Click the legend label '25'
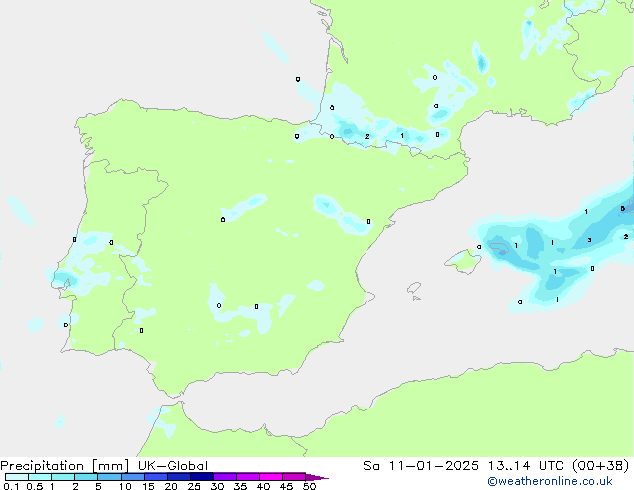The width and height of the screenshot is (634, 490). [x=194, y=486]
